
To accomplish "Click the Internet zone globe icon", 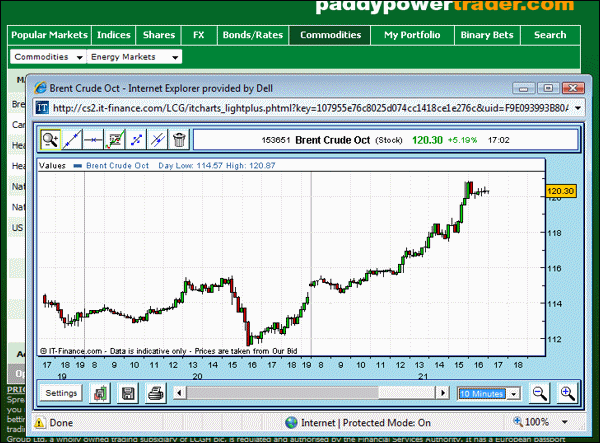I will coord(292,423).
